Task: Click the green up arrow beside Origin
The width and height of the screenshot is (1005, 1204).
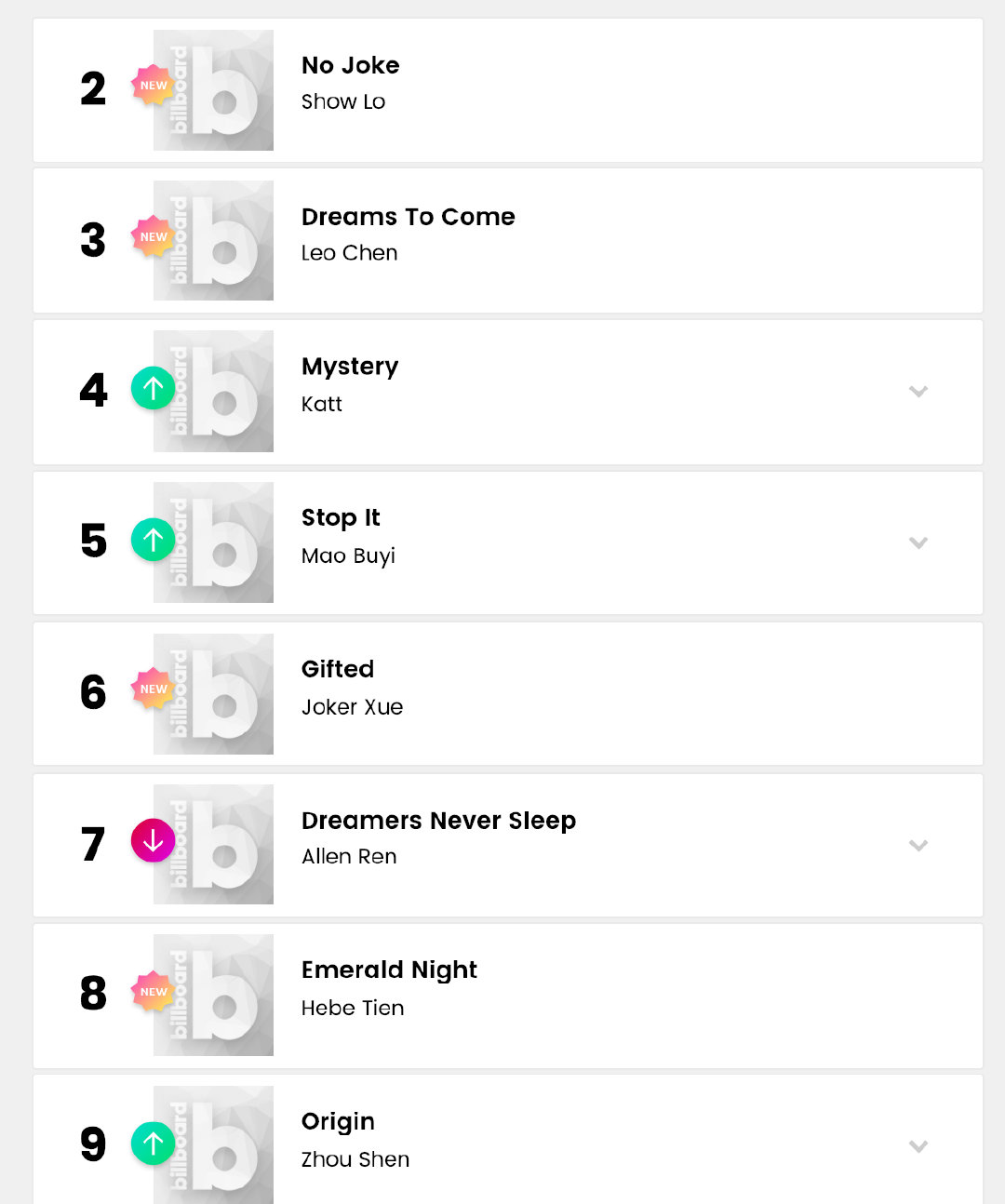Action: [x=154, y=1144]
